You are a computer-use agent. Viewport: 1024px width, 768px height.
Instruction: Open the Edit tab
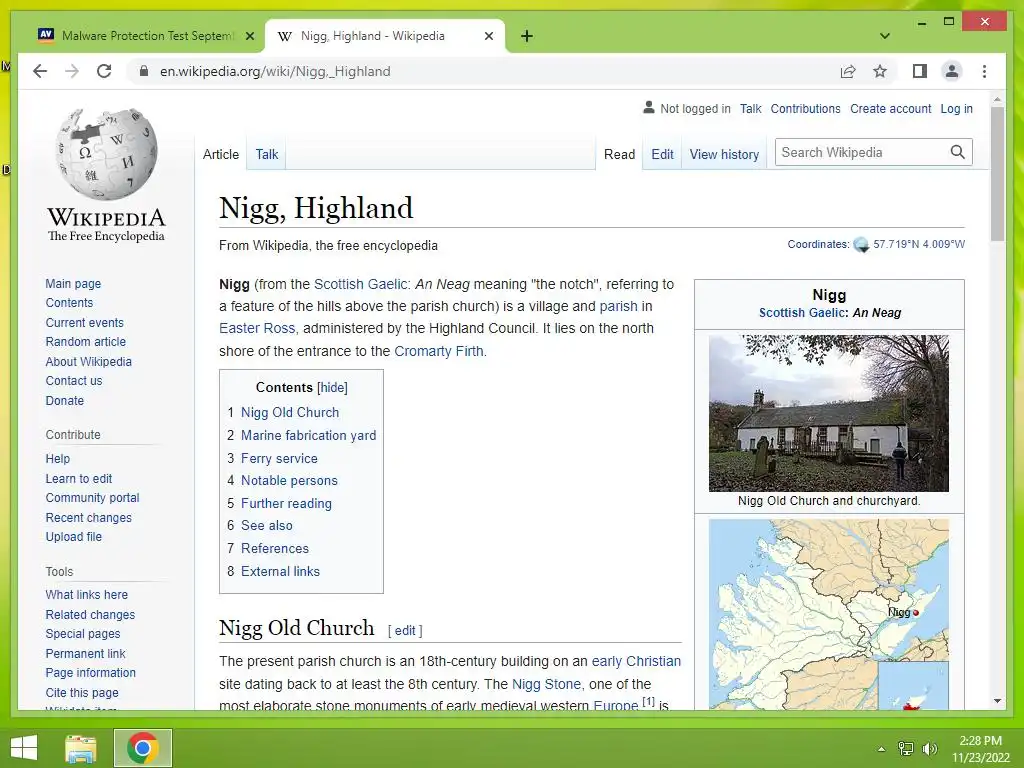[x=662, y=155]
